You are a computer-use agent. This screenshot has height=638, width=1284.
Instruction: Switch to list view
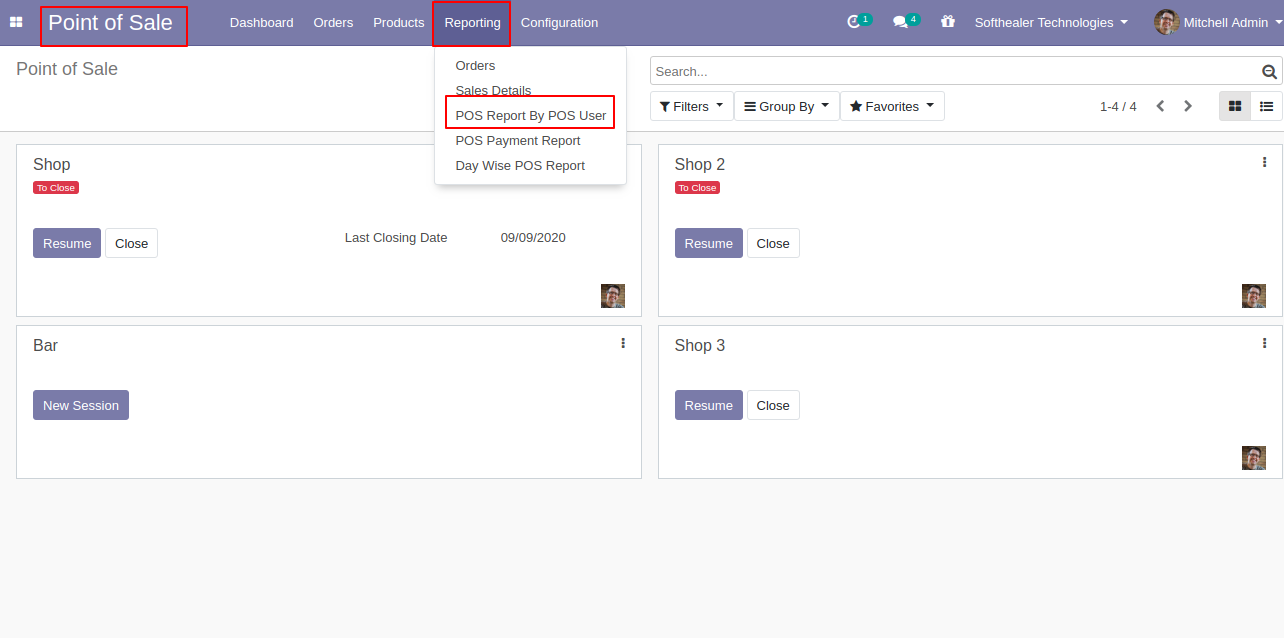(x=1266, y=106)
